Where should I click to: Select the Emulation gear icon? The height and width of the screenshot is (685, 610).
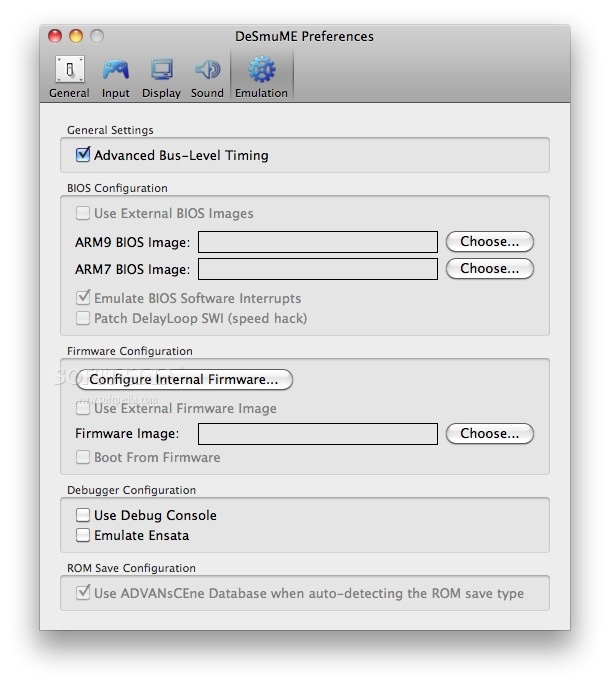[x=261, y=69]
